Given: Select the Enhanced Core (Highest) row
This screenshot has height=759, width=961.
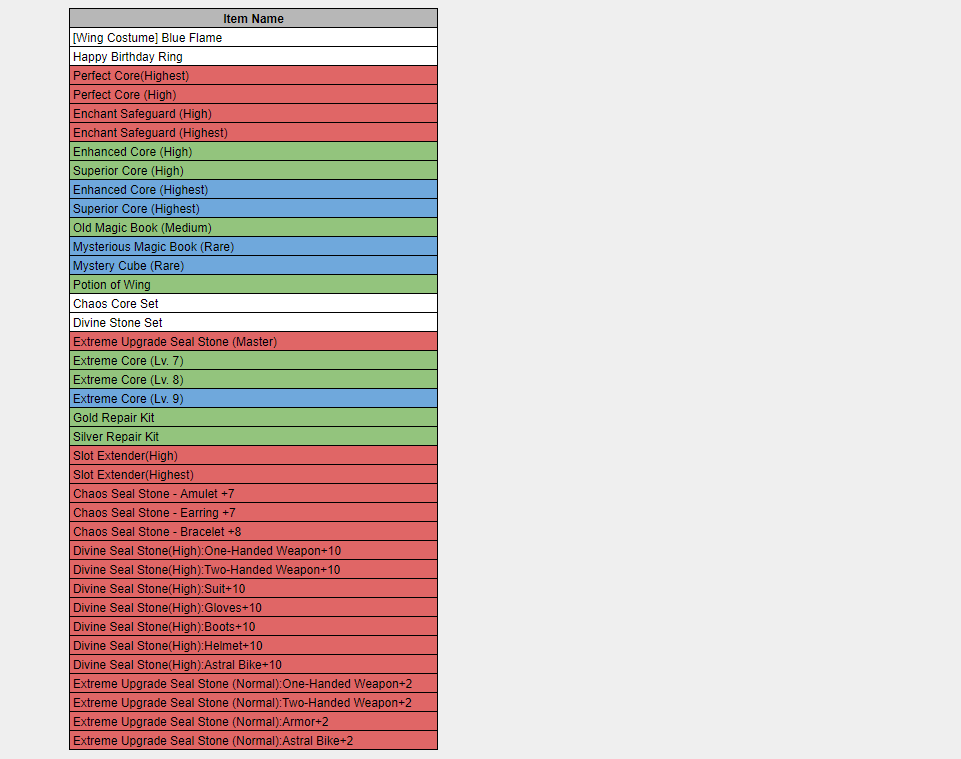Looking at the screenshot, I should [x=253, y=189].
